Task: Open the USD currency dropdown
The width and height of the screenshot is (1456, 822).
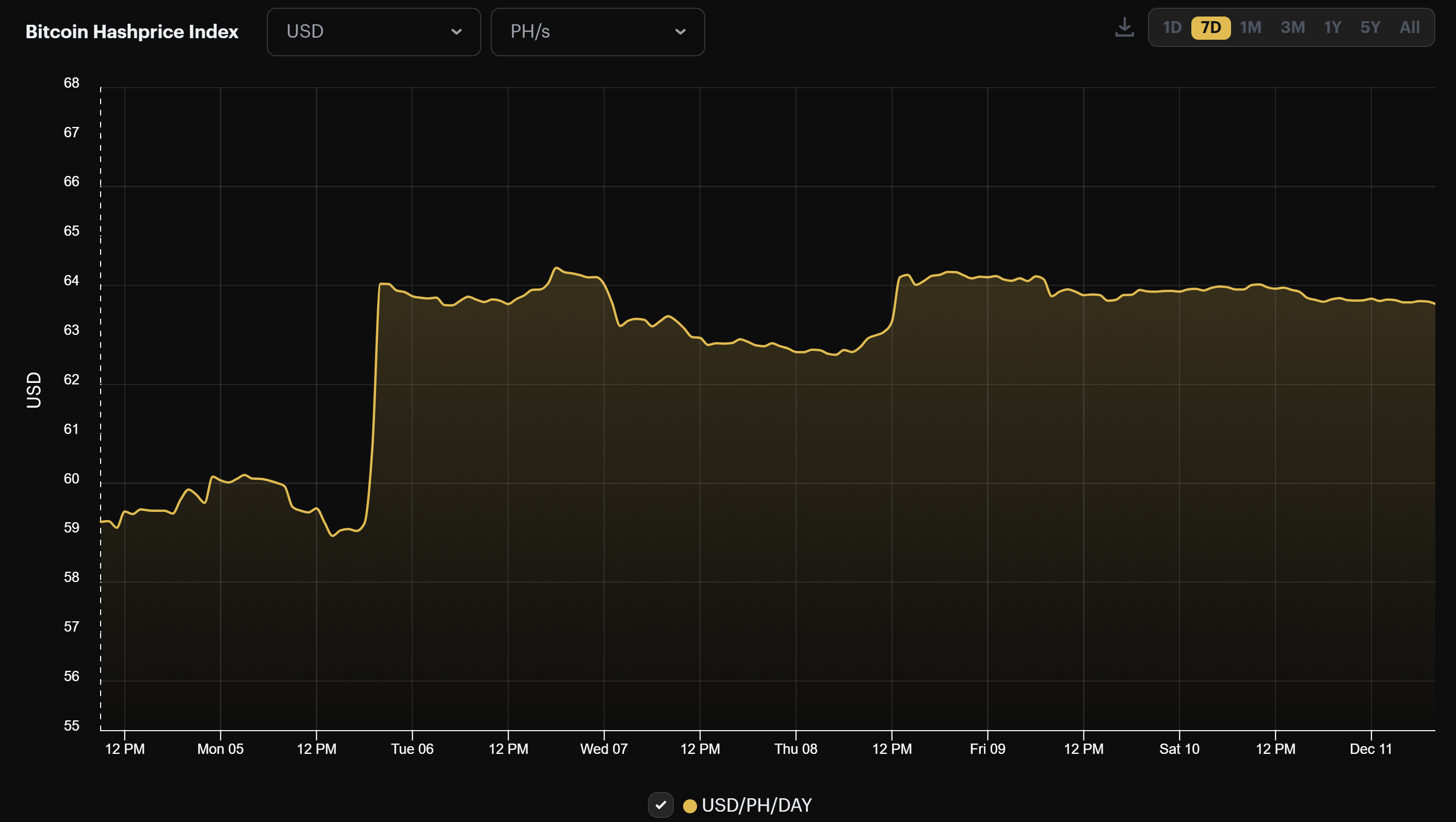Action: point(374,31)
